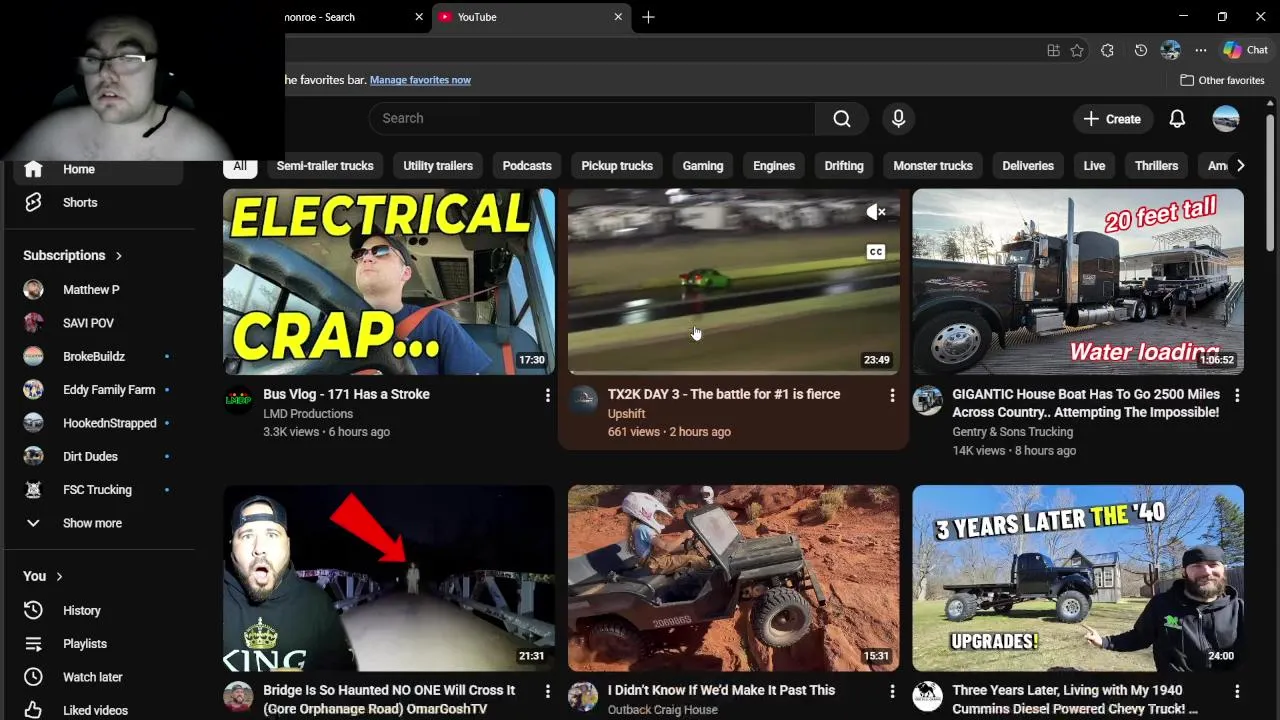Play the 20 feet tall houseboat thumbnail
1280x720 pixels.
coord(1078,282)
